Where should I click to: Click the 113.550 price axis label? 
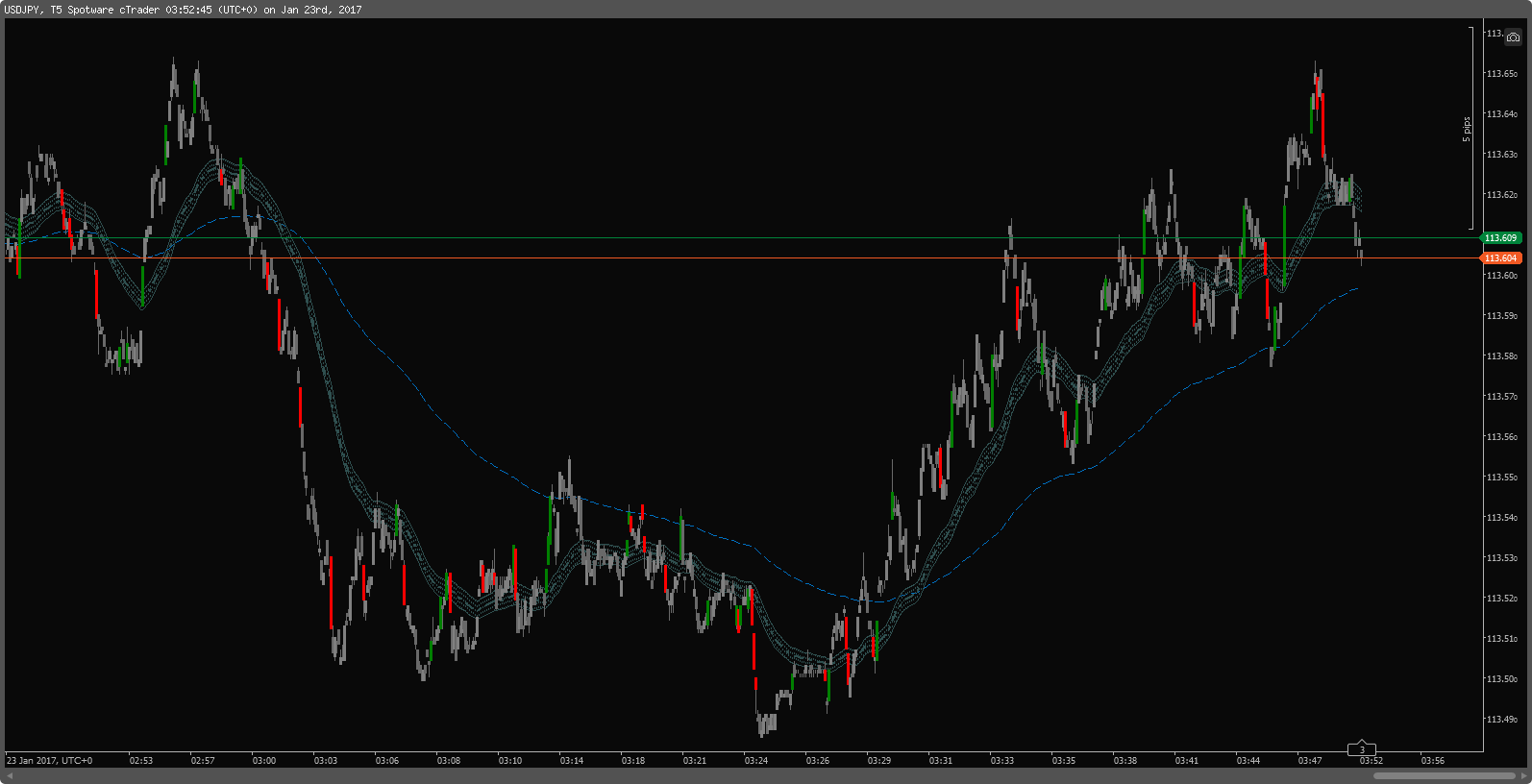click(1502, 477)
